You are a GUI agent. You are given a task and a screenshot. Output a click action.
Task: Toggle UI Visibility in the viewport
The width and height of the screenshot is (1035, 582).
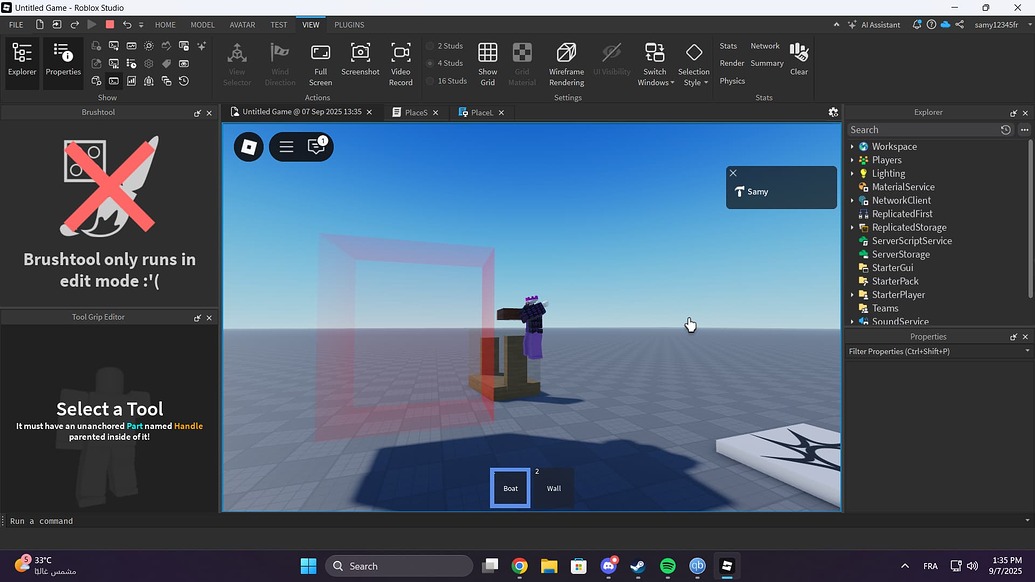tap(612, 60)
